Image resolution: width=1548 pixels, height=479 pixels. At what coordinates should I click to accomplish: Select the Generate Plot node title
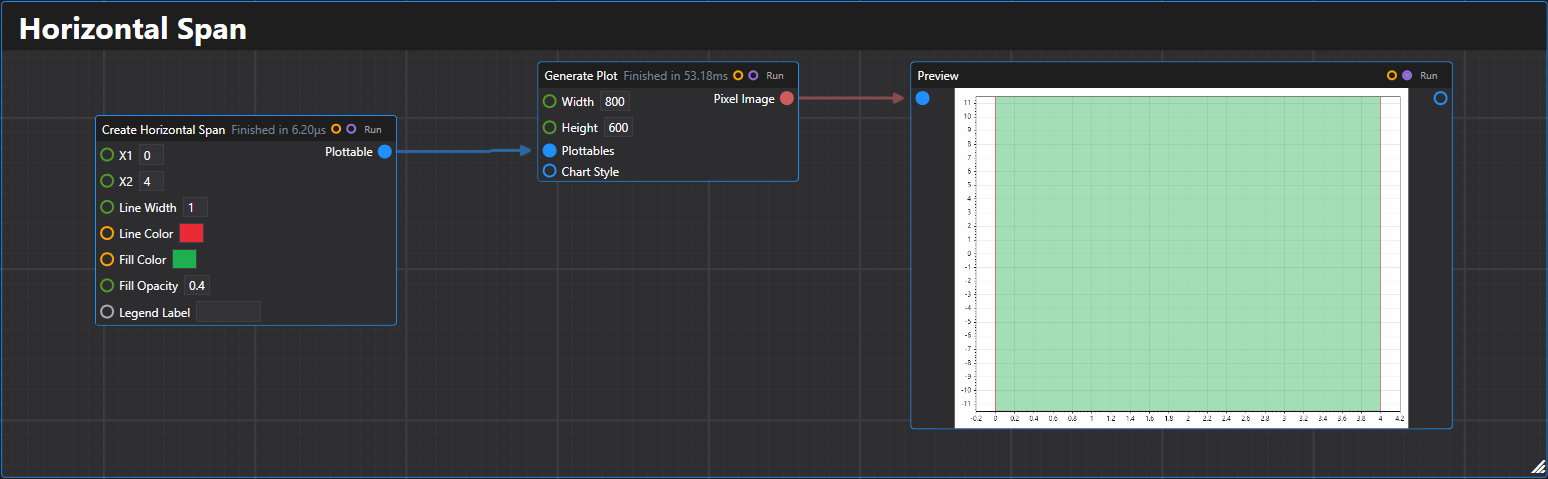coord(581,76)
